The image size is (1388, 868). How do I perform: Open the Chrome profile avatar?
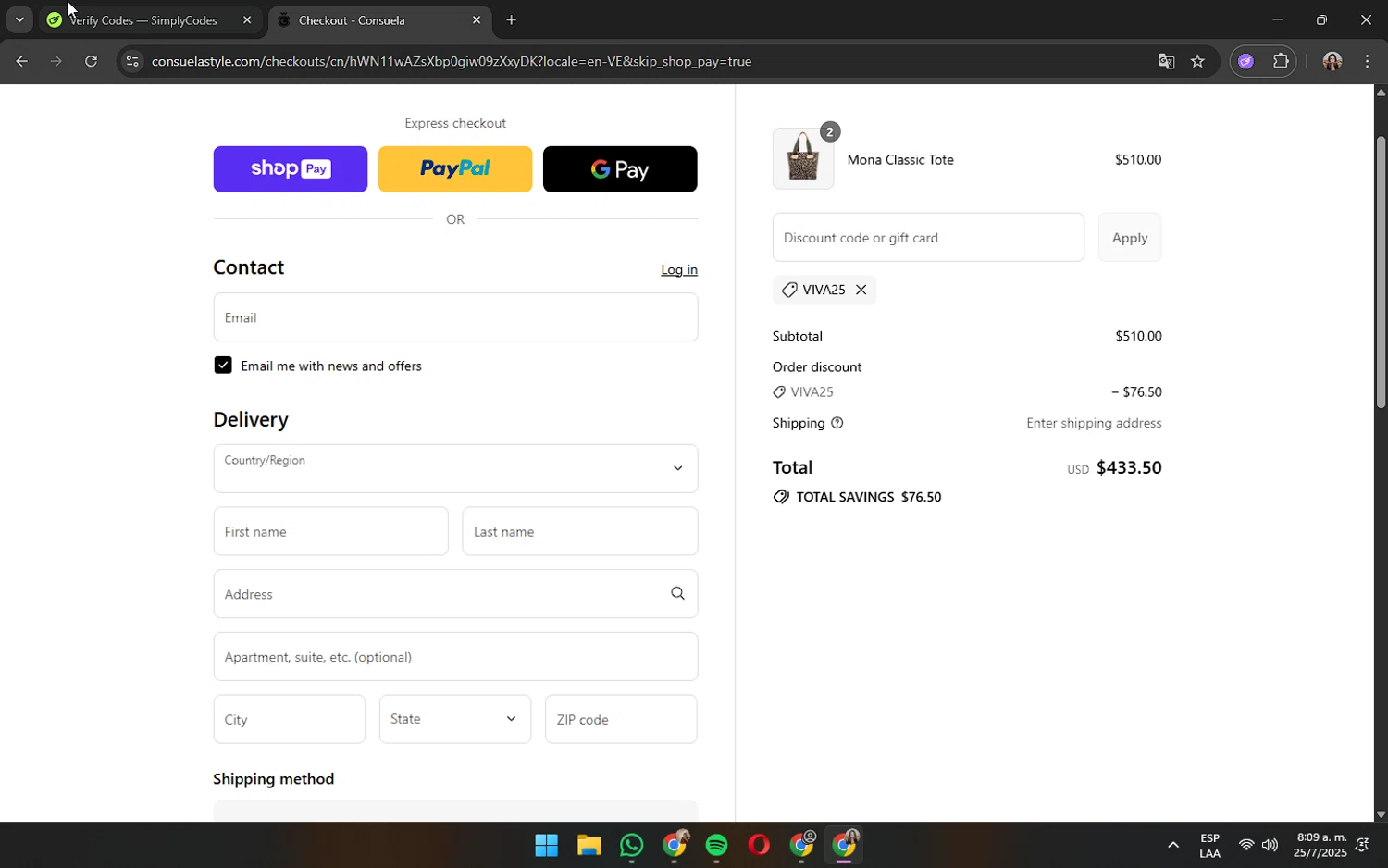click(1332, 61)
